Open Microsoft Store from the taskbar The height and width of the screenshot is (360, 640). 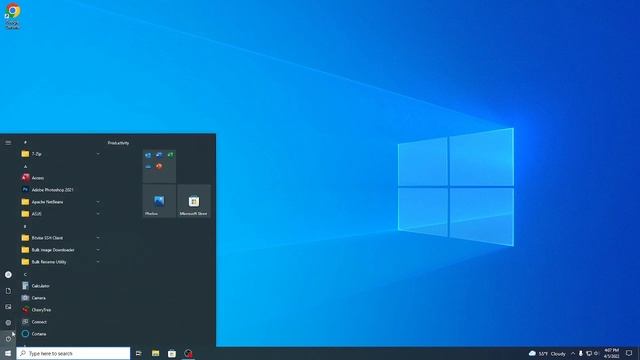point(172,353)
